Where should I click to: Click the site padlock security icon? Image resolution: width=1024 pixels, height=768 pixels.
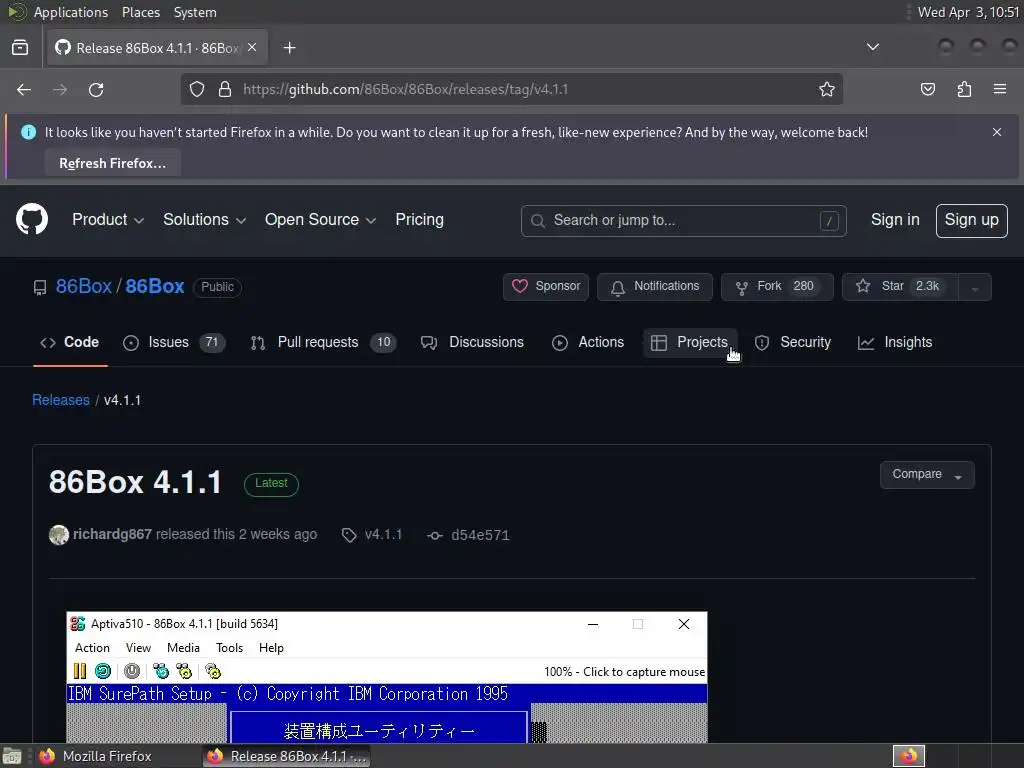[x=225, y=89]
